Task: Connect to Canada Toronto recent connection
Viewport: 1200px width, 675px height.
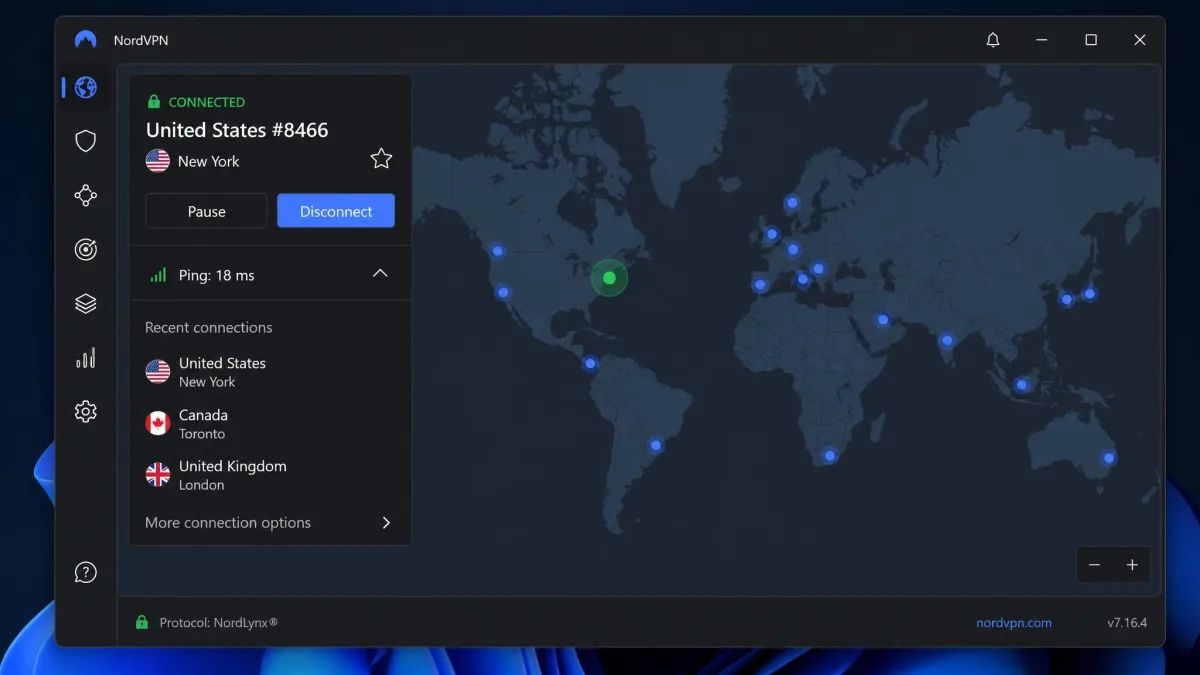Action: click(x=270, y=424)
